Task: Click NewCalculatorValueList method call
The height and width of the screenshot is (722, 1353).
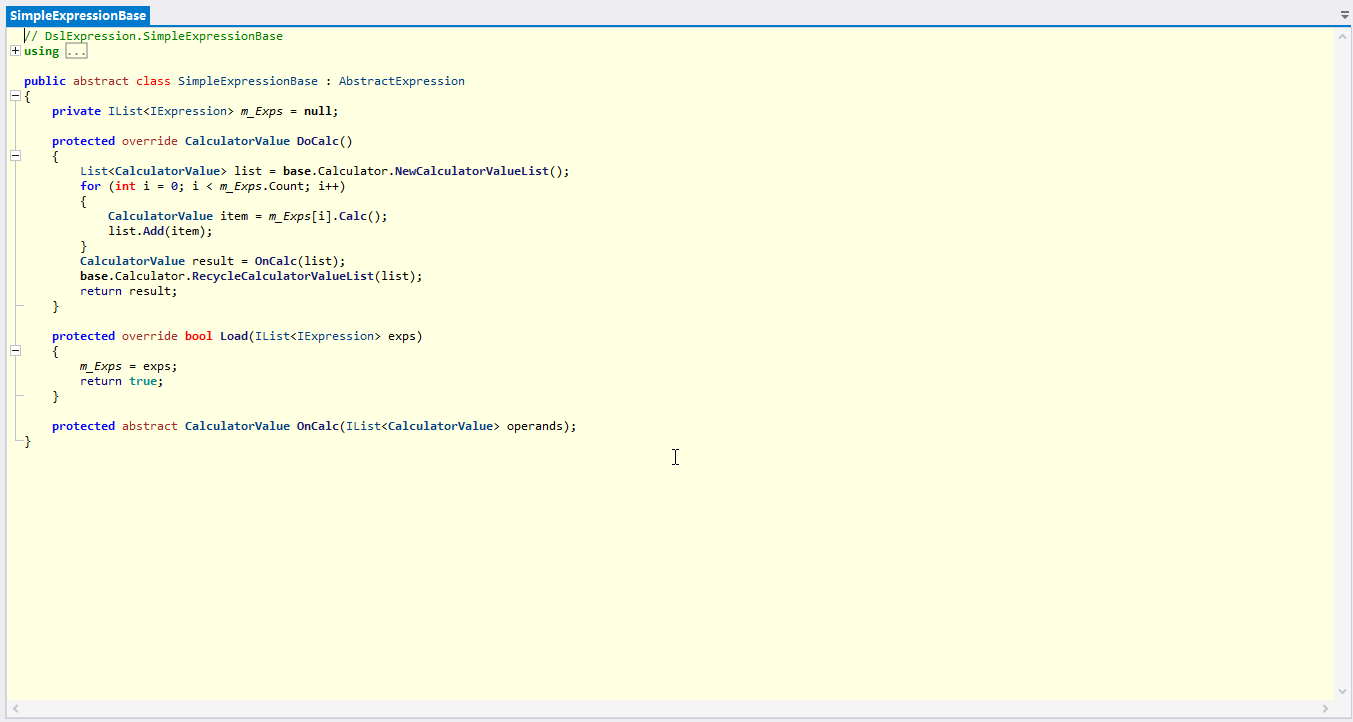Action: pyautogui.click(x=472, y=171)
